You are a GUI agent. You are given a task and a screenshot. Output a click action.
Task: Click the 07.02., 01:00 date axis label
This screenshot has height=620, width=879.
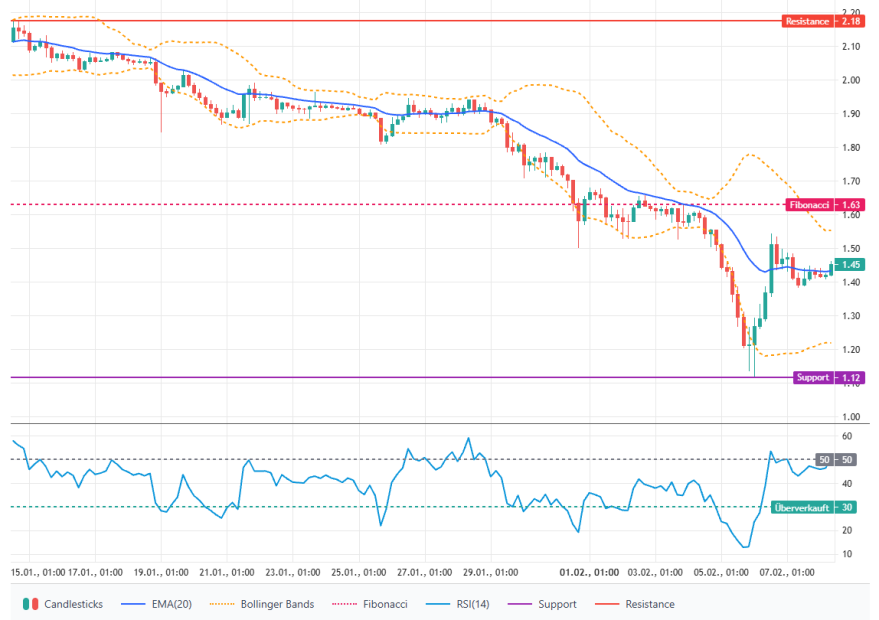click(790, 573)
